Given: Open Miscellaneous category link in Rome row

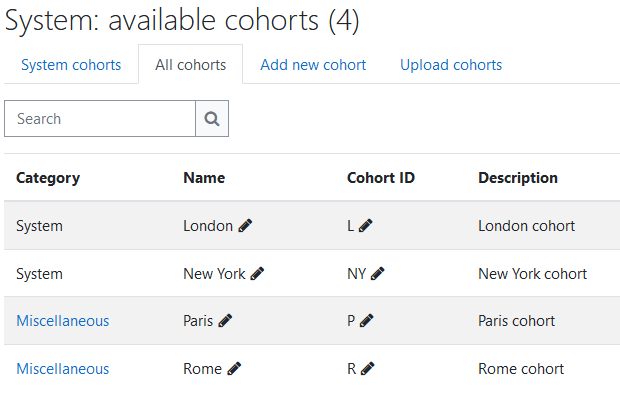Looking at the screenshot, I should 62,368.
